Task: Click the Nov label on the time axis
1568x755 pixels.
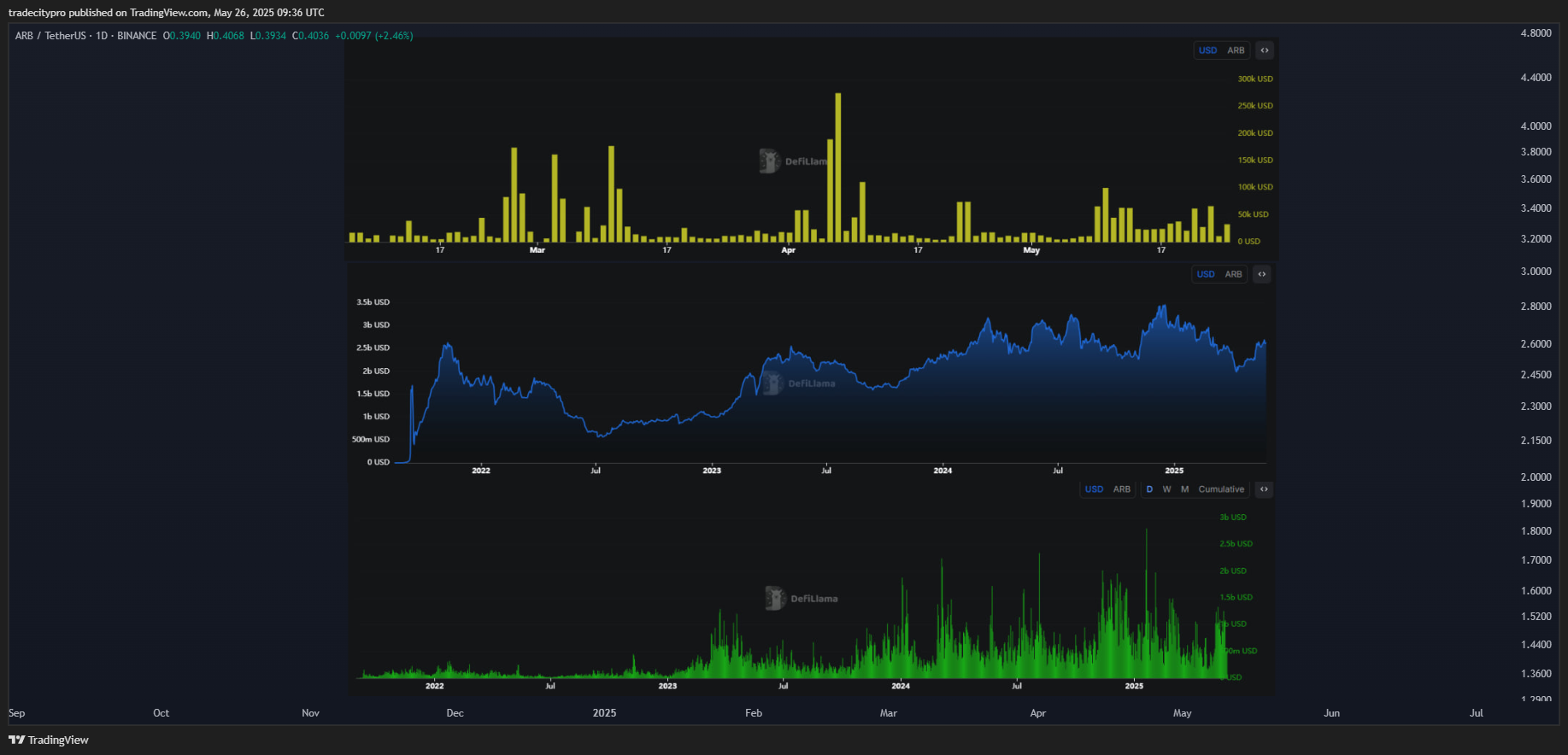Action: (x=311, y=713)
